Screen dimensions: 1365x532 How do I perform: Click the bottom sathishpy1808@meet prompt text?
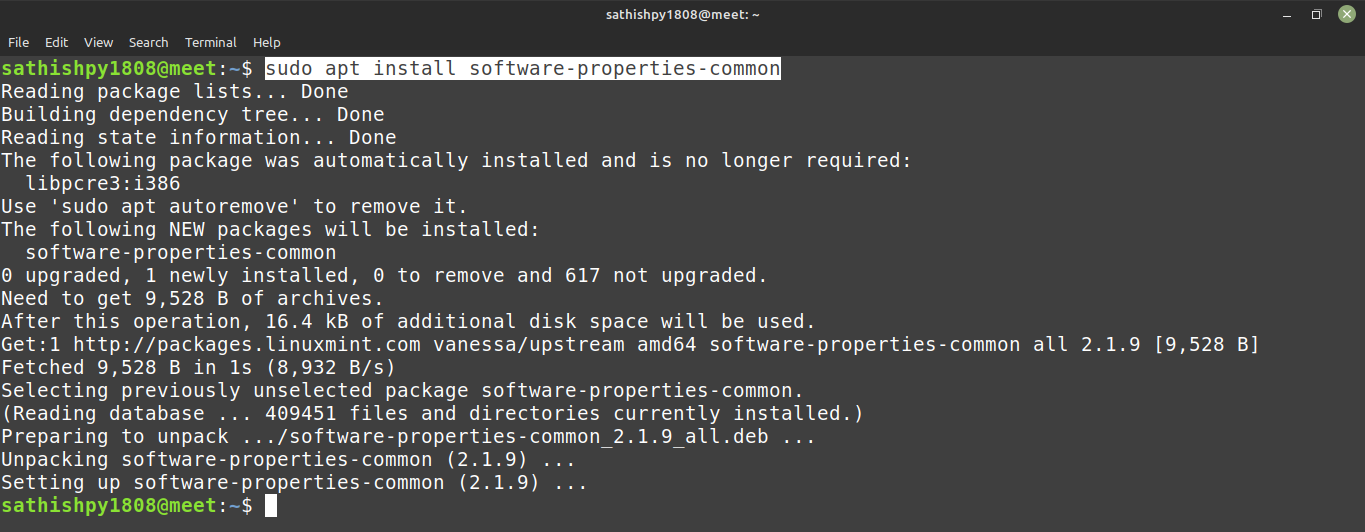108,506
